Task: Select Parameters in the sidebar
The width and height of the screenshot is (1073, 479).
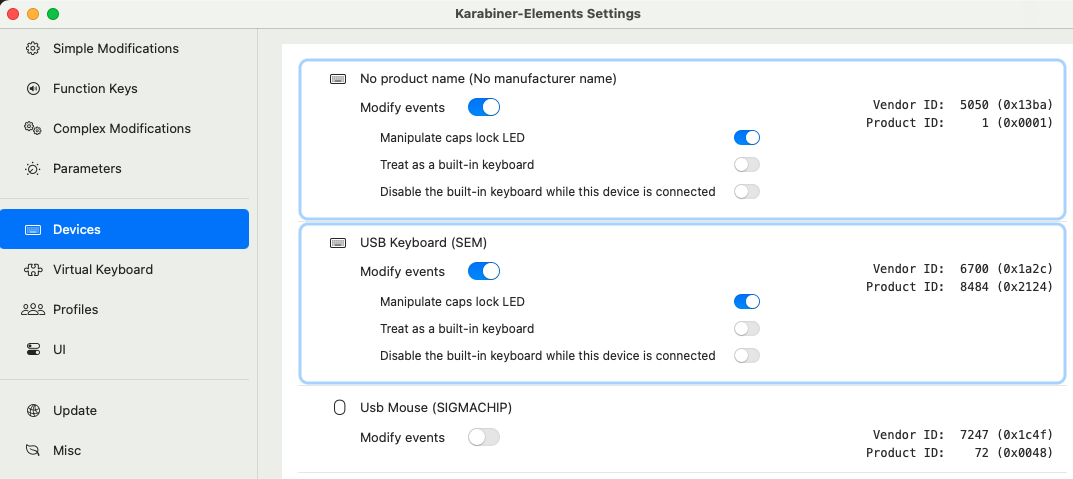Action: (x=125, y=168)
